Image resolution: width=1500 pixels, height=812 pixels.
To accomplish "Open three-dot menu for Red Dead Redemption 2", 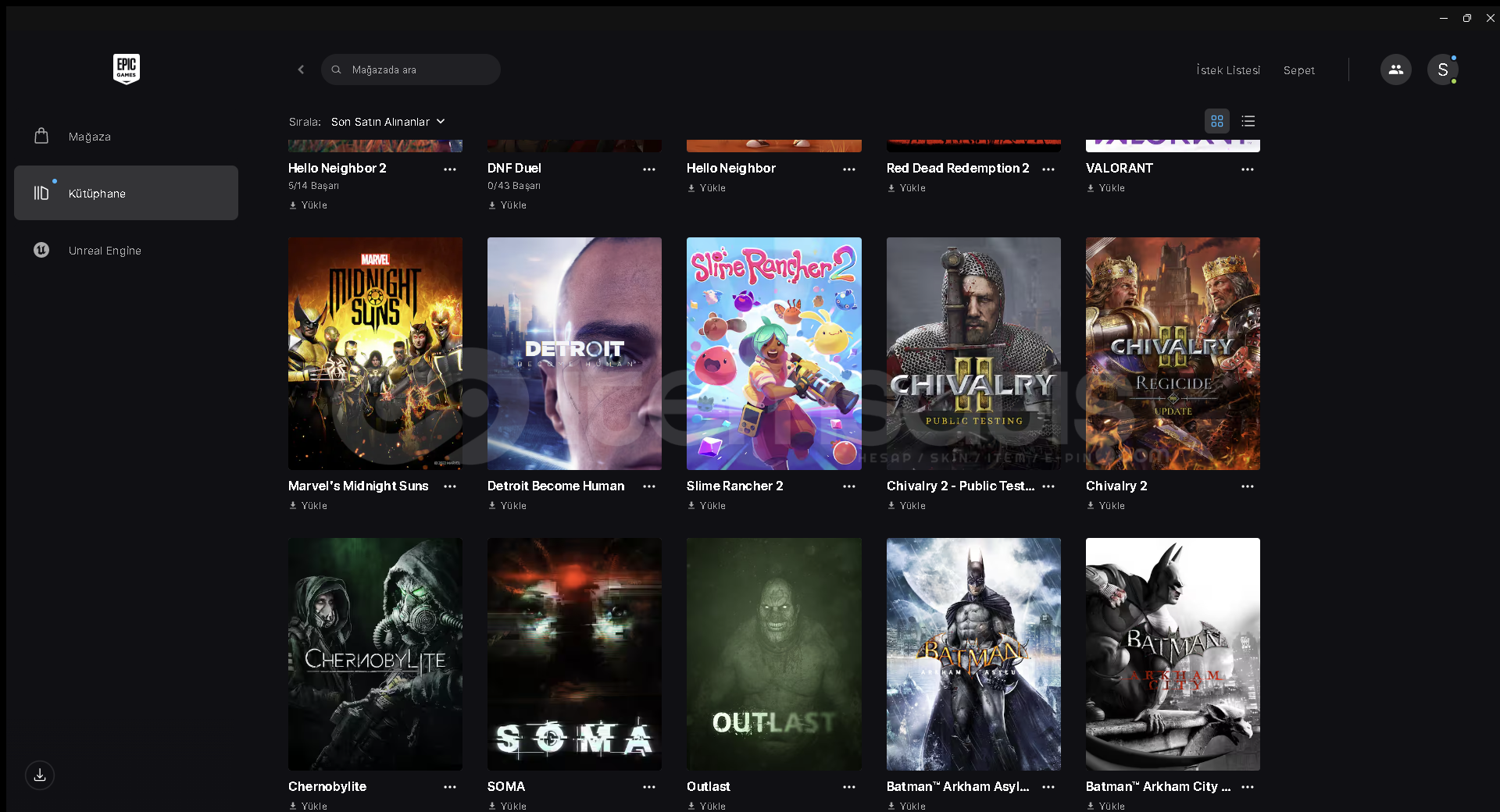I will (1048, 169).
